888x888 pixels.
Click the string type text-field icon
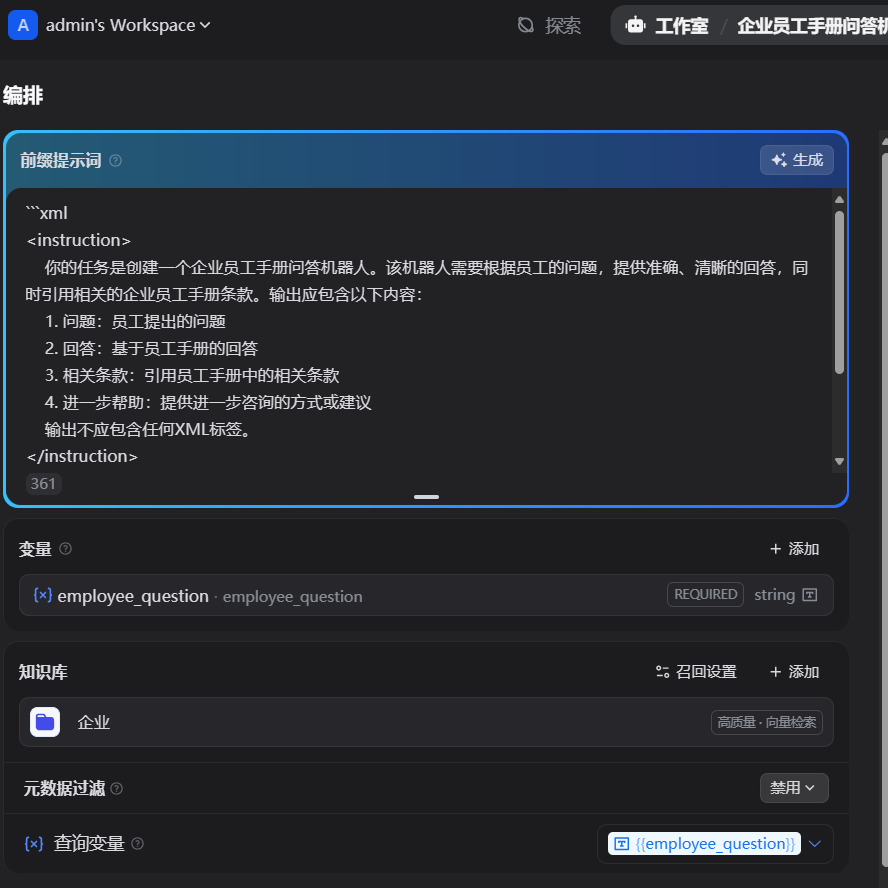point(810,595)
